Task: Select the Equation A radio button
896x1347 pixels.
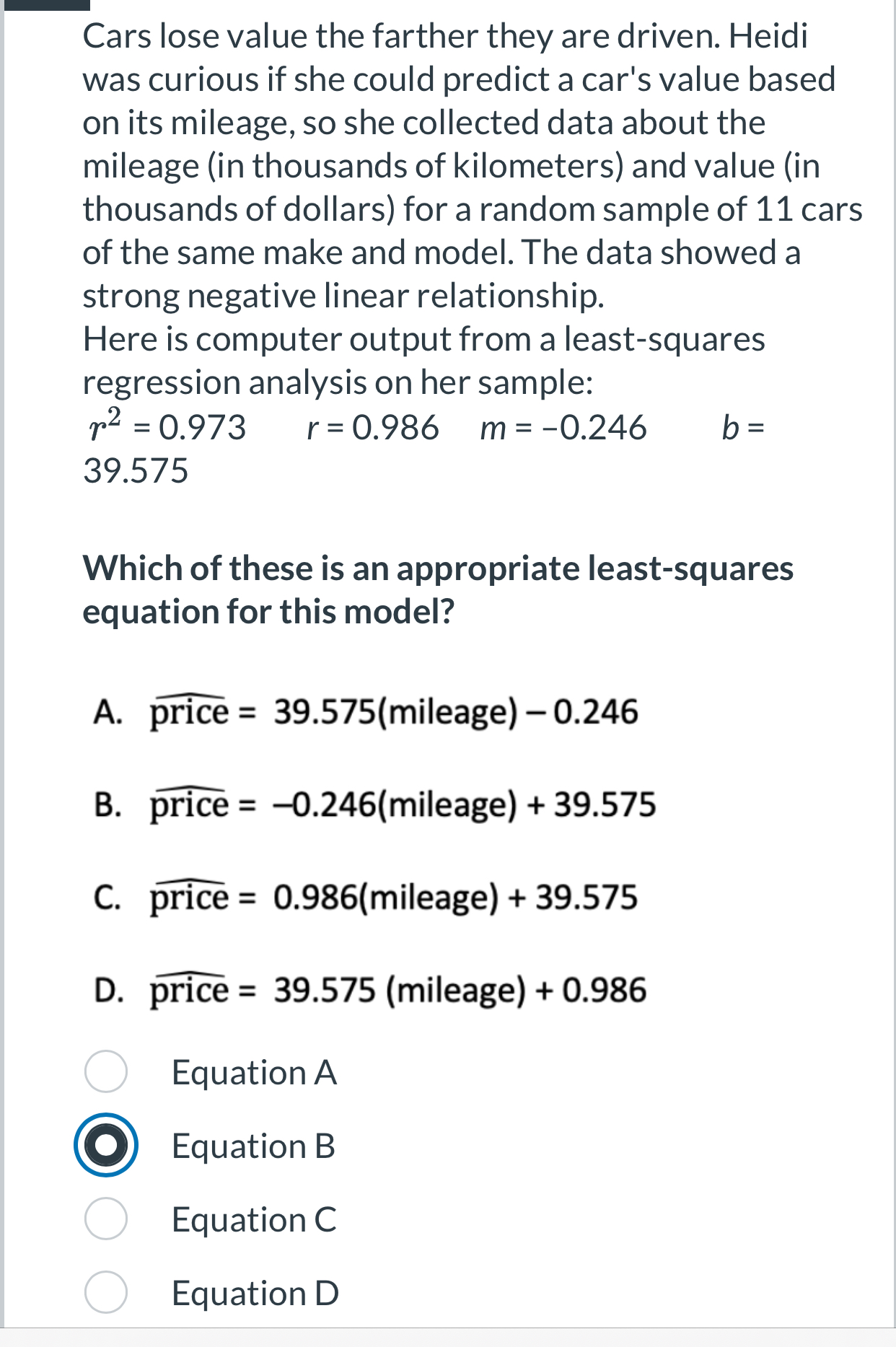Action: click(106, 1071)
